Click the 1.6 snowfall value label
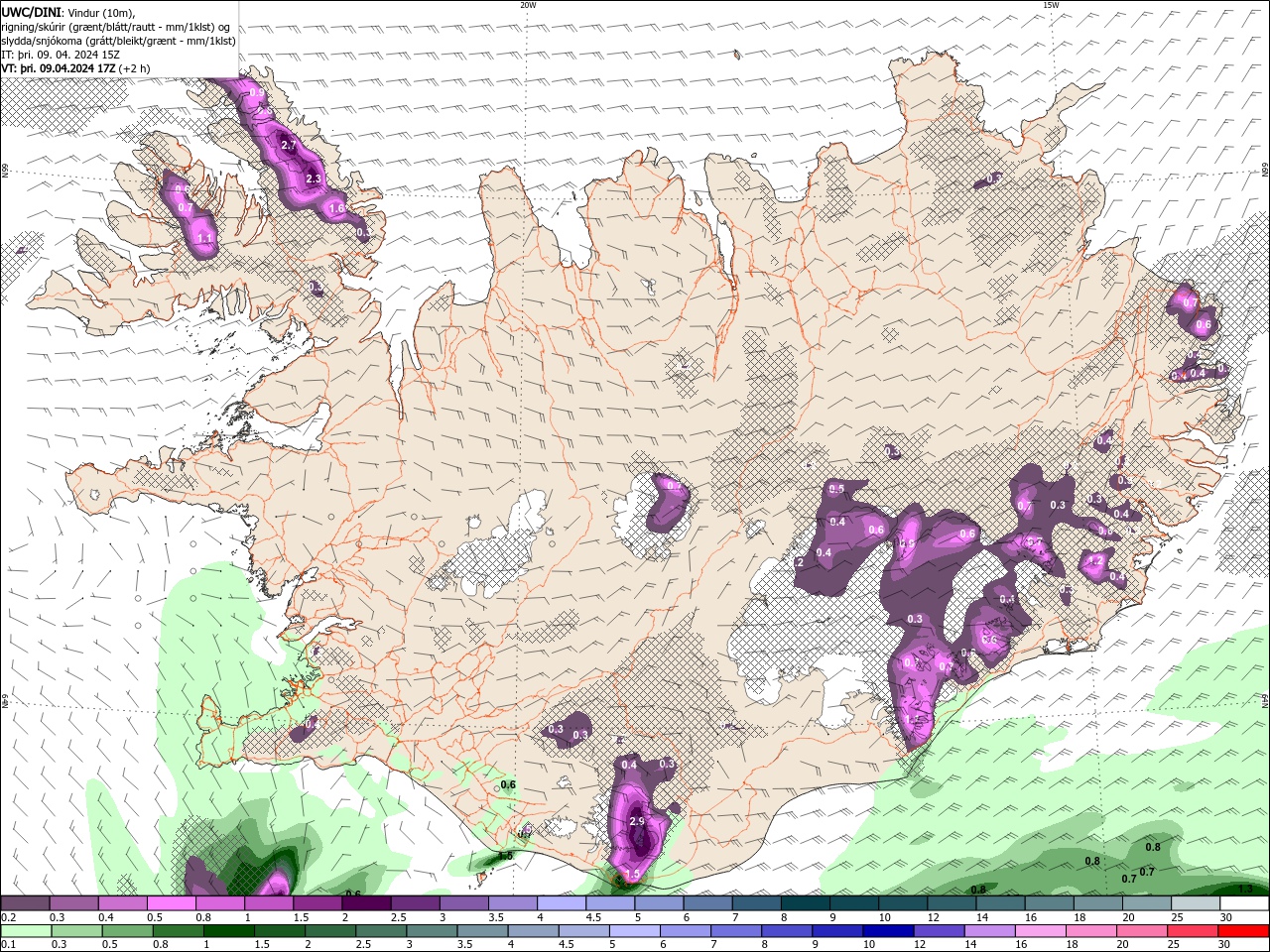 click(336, 209)
